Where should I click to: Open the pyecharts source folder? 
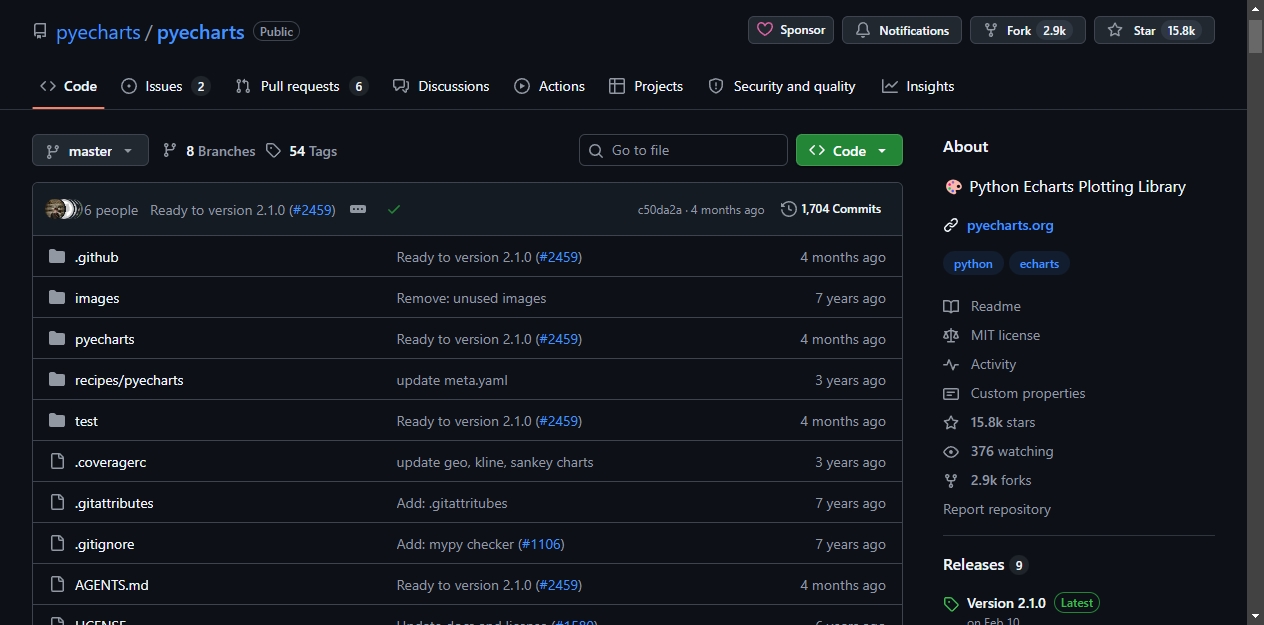click(x=105, y=339)
